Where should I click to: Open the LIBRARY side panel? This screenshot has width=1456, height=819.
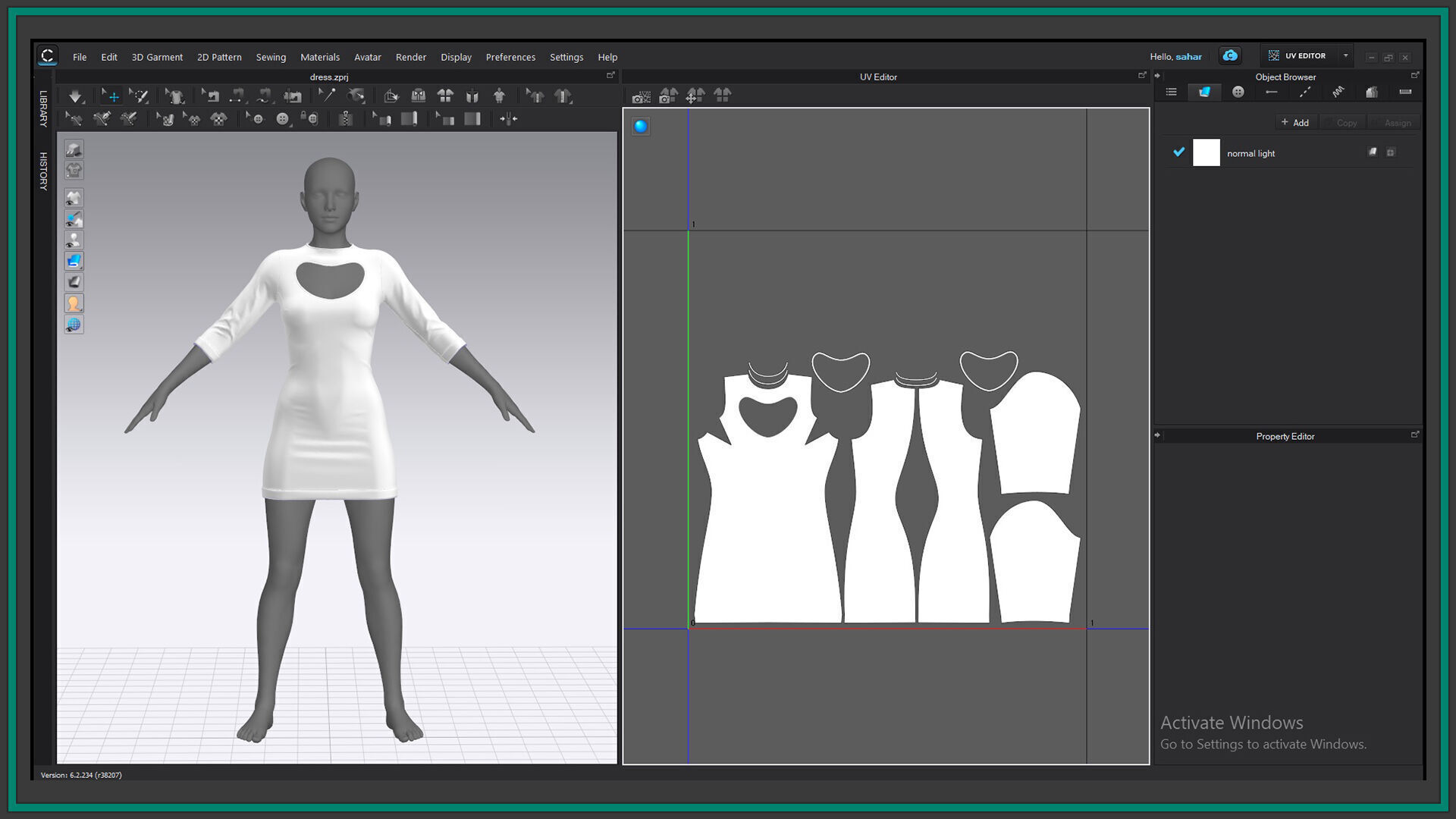pos(43,108)
